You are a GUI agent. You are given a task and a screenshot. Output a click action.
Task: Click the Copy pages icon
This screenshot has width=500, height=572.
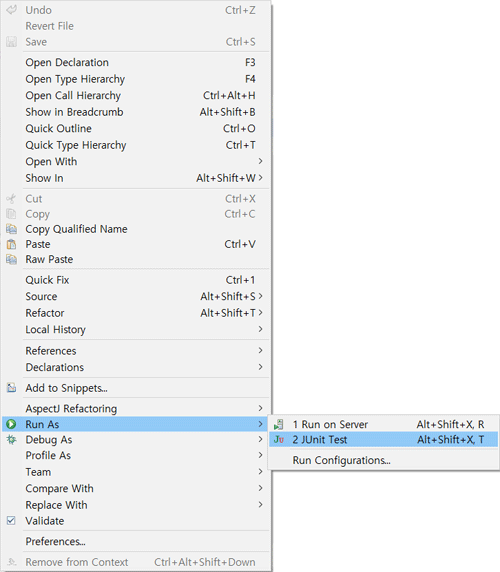coord(11,214)
